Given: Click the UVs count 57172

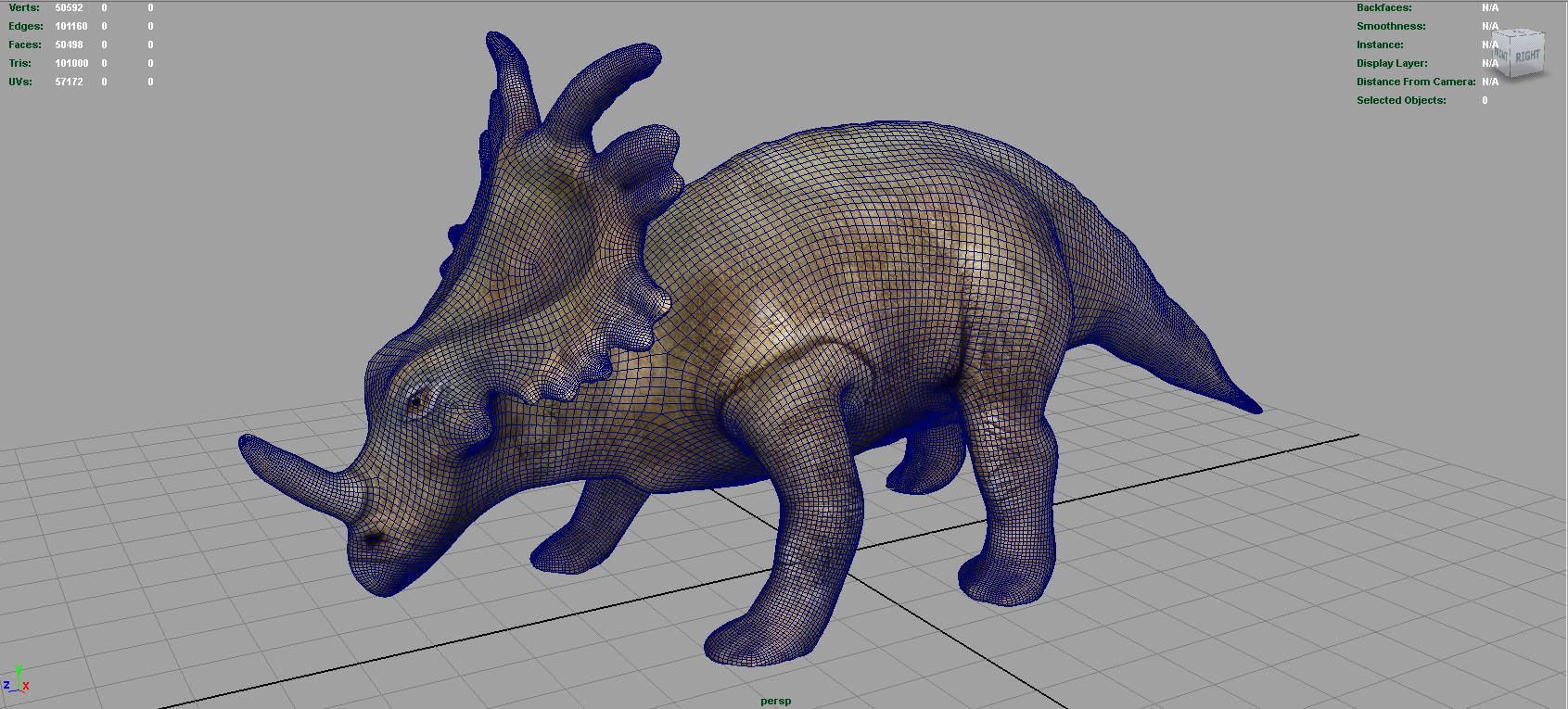Looking at the screenshot, I should coord(69,82).
